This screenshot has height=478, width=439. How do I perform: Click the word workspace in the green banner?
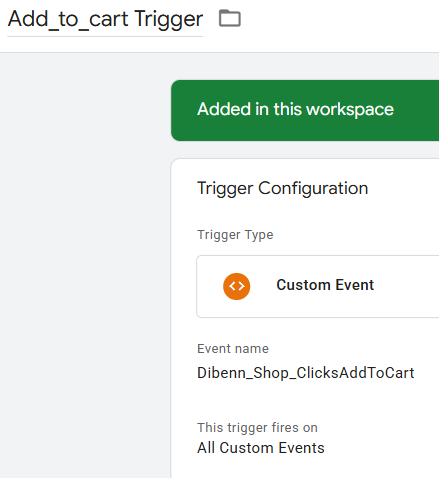pos(350,110)
